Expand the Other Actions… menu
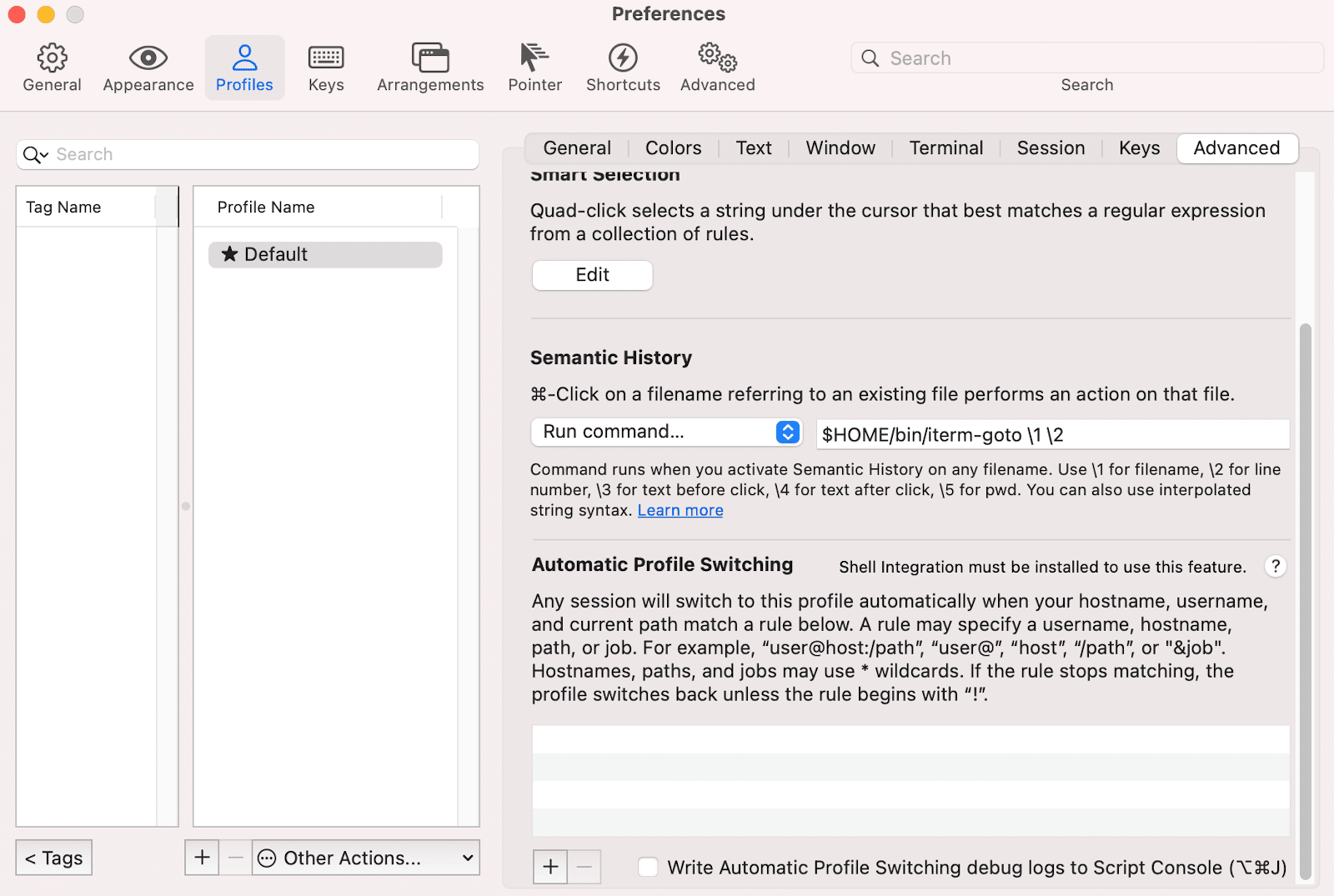Screen dimensions: 1334x896 [x=366, y=858]
